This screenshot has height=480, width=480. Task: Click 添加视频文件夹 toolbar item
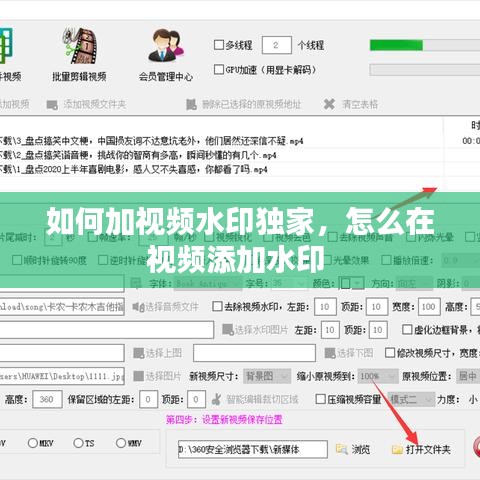pyautogui.click(x=86, y=105)
